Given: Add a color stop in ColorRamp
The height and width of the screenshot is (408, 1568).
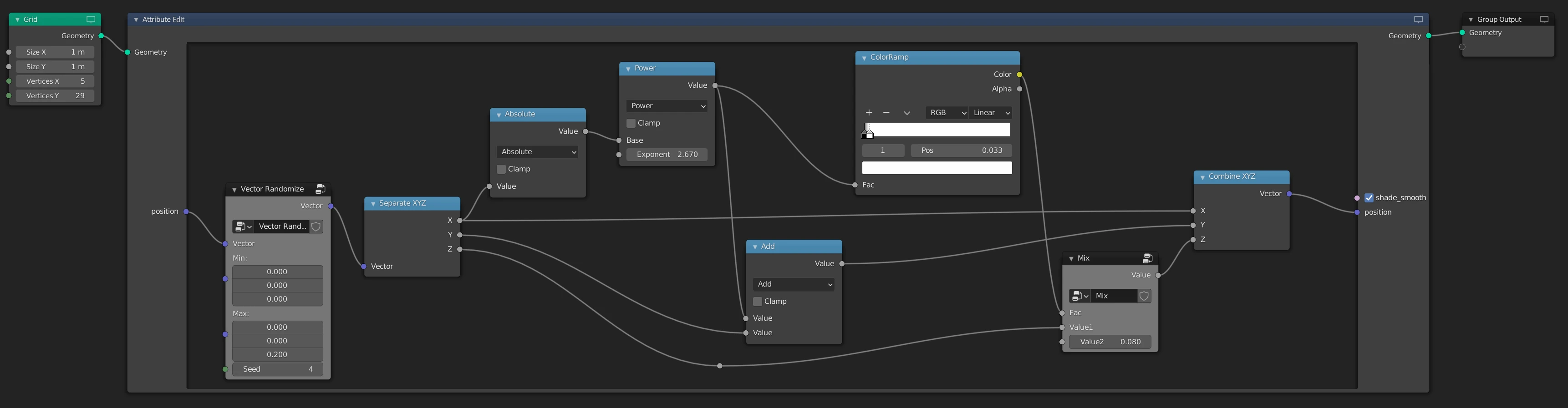Looking at the screenshot, I should coord(869,112).
